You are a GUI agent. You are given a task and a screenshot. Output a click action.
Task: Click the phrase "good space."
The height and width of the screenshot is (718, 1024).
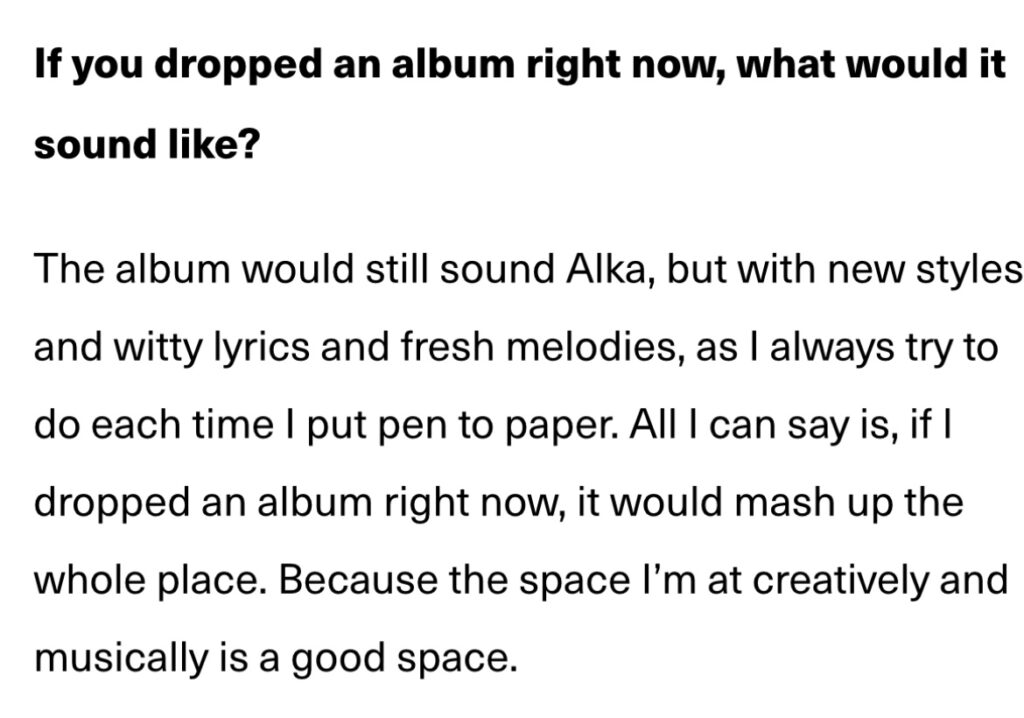(404, 659)
